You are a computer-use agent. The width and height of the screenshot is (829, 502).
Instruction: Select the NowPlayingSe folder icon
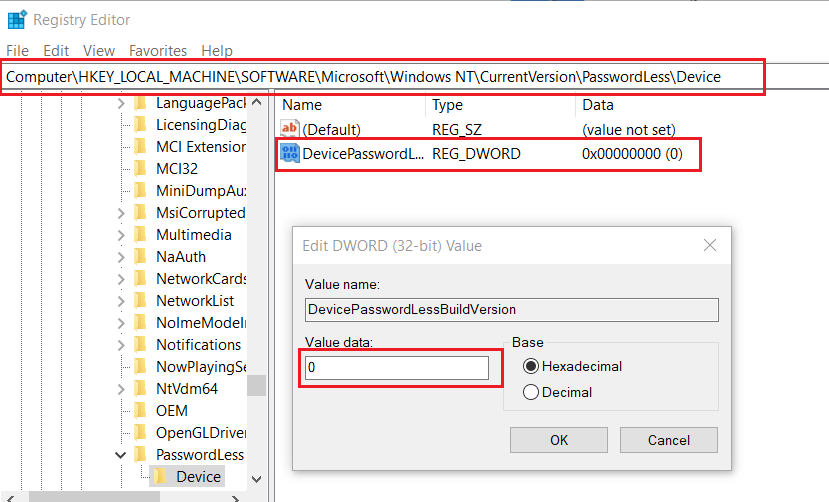tap(141, 366)
